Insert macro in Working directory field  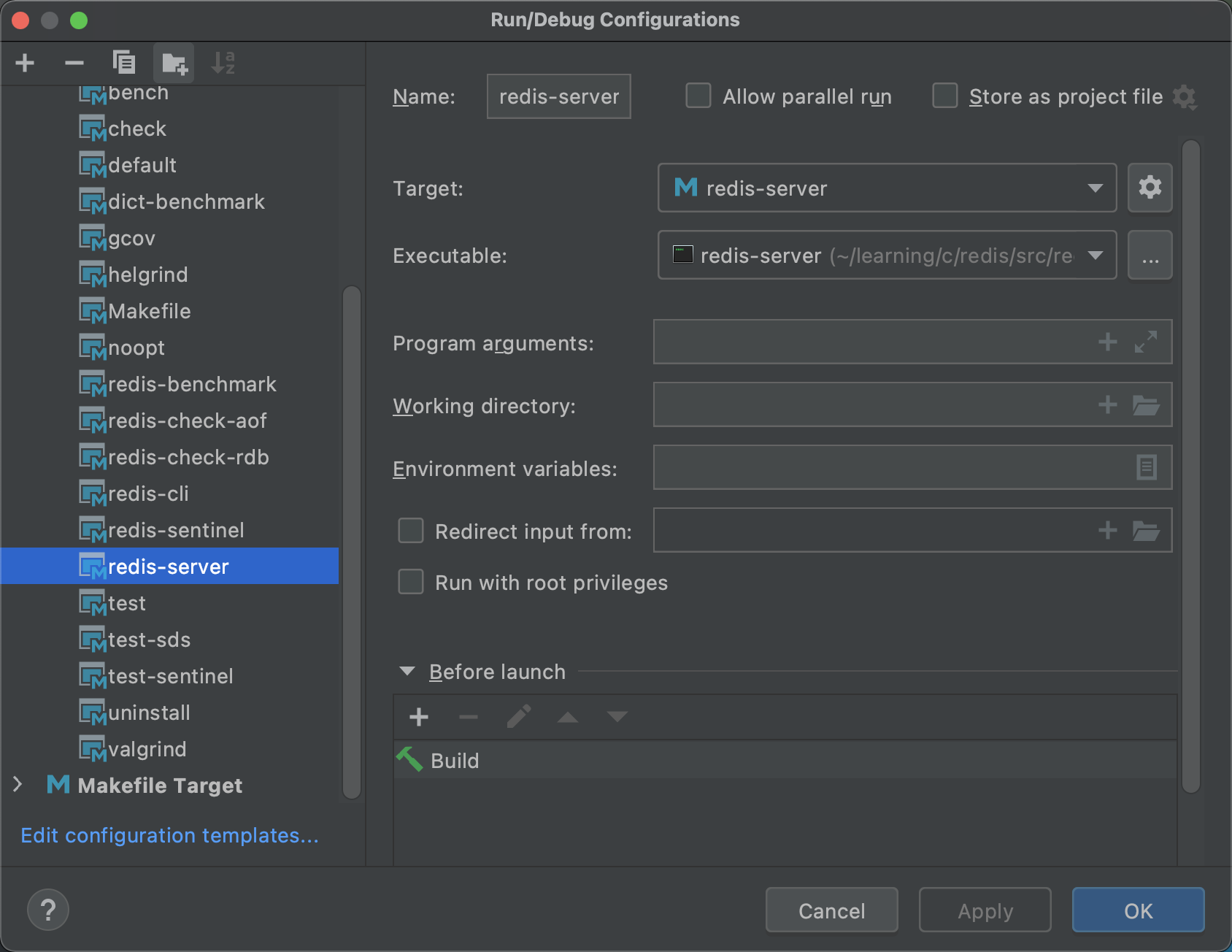(x=1108, y=404)
